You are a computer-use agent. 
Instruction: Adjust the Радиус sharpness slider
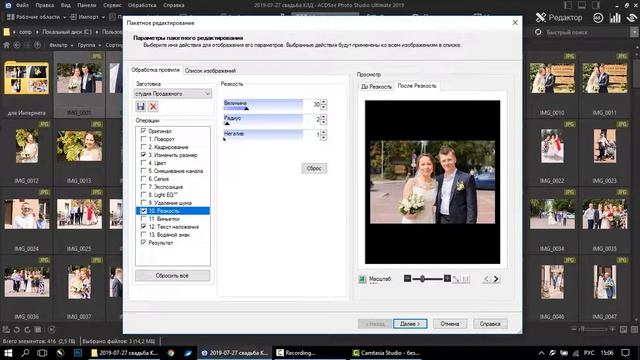click(263, 120)
